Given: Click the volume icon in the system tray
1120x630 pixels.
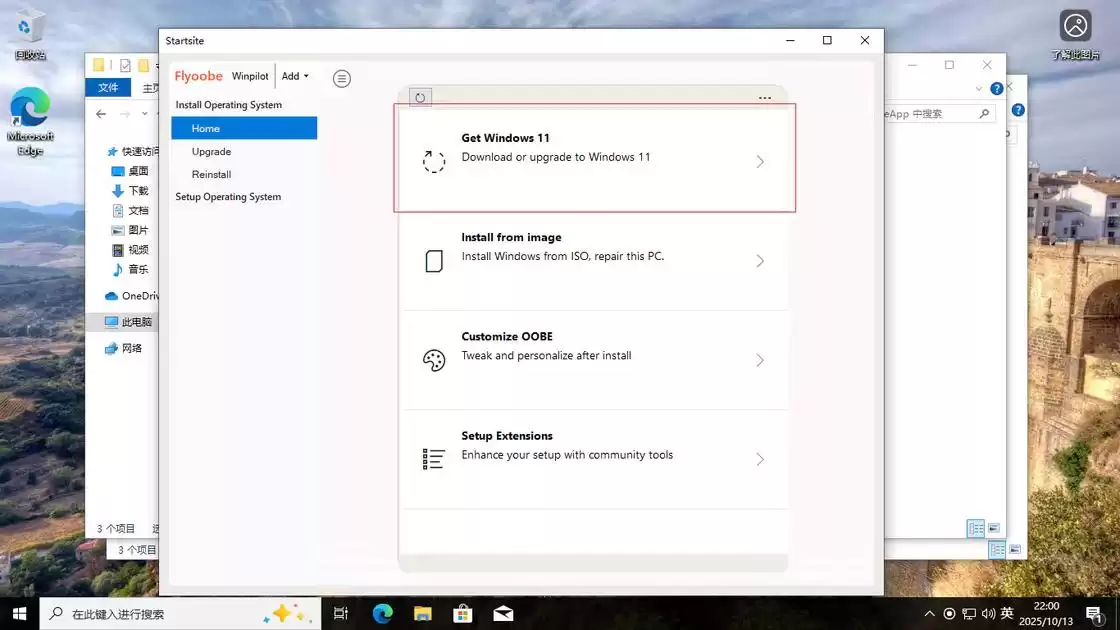Looking at the screenshot, I should click(989, 613).
